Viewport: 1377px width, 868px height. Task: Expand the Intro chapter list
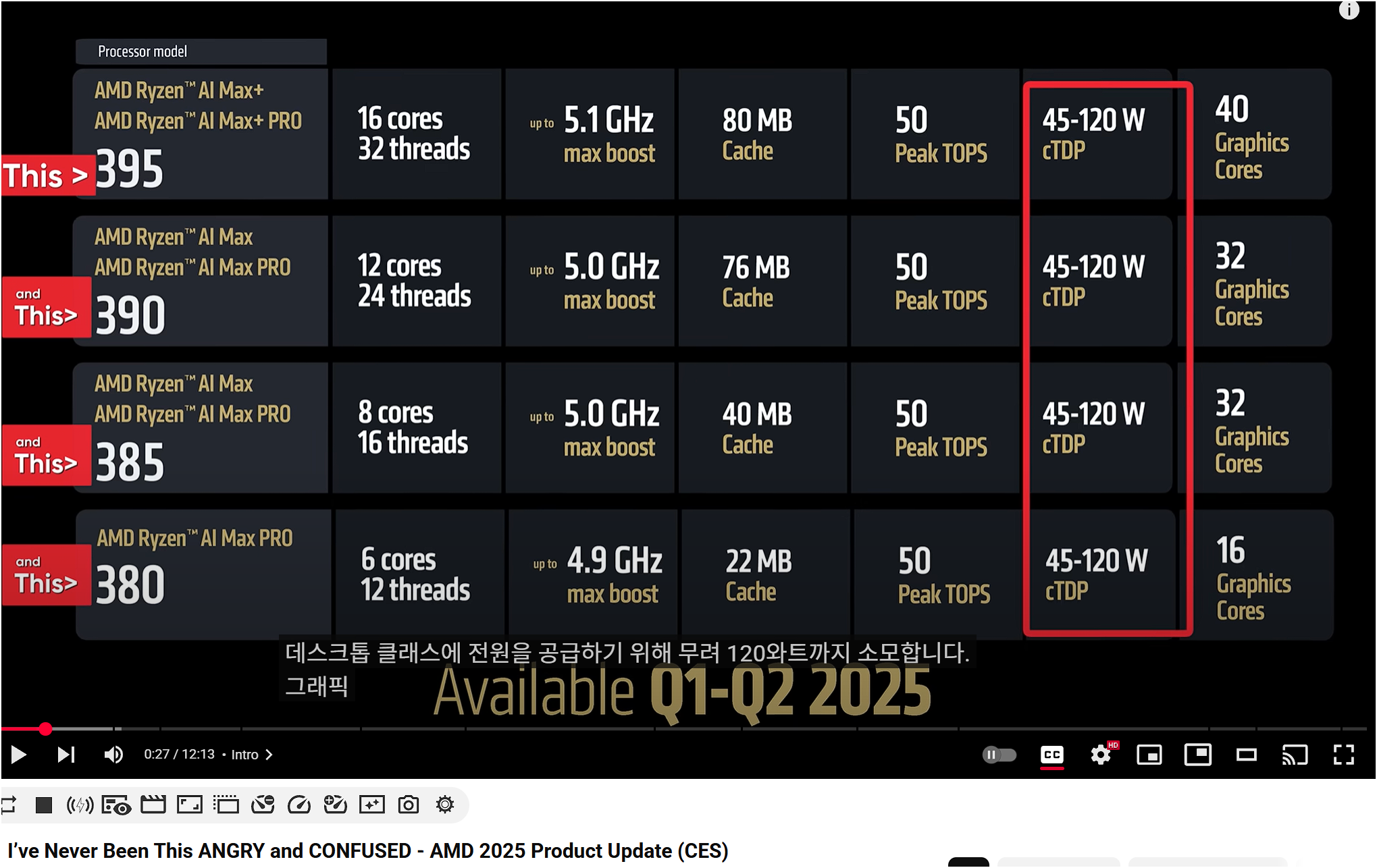coord(252,755)
